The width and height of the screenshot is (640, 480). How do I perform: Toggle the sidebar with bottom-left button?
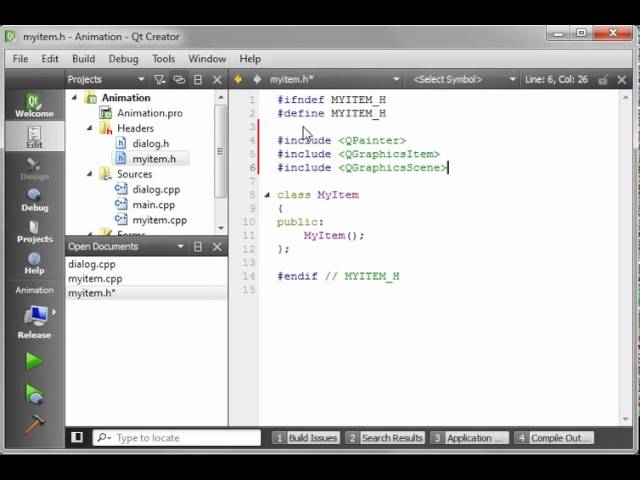point(77,437)
